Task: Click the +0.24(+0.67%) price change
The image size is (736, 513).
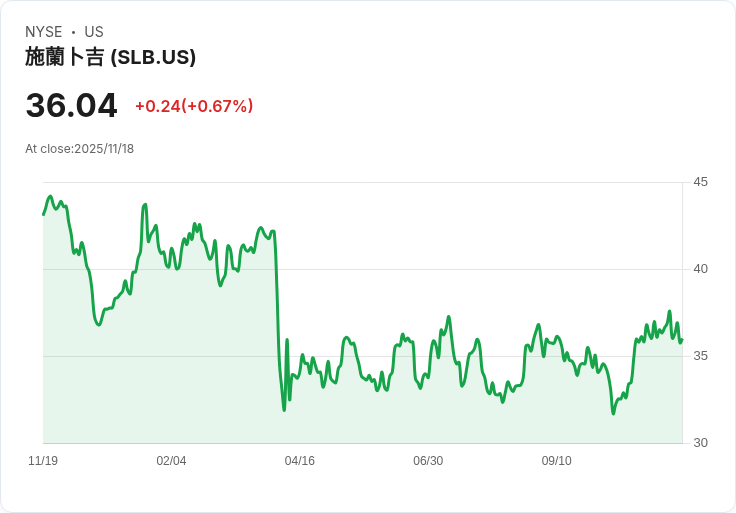Action: click(194, 106)
